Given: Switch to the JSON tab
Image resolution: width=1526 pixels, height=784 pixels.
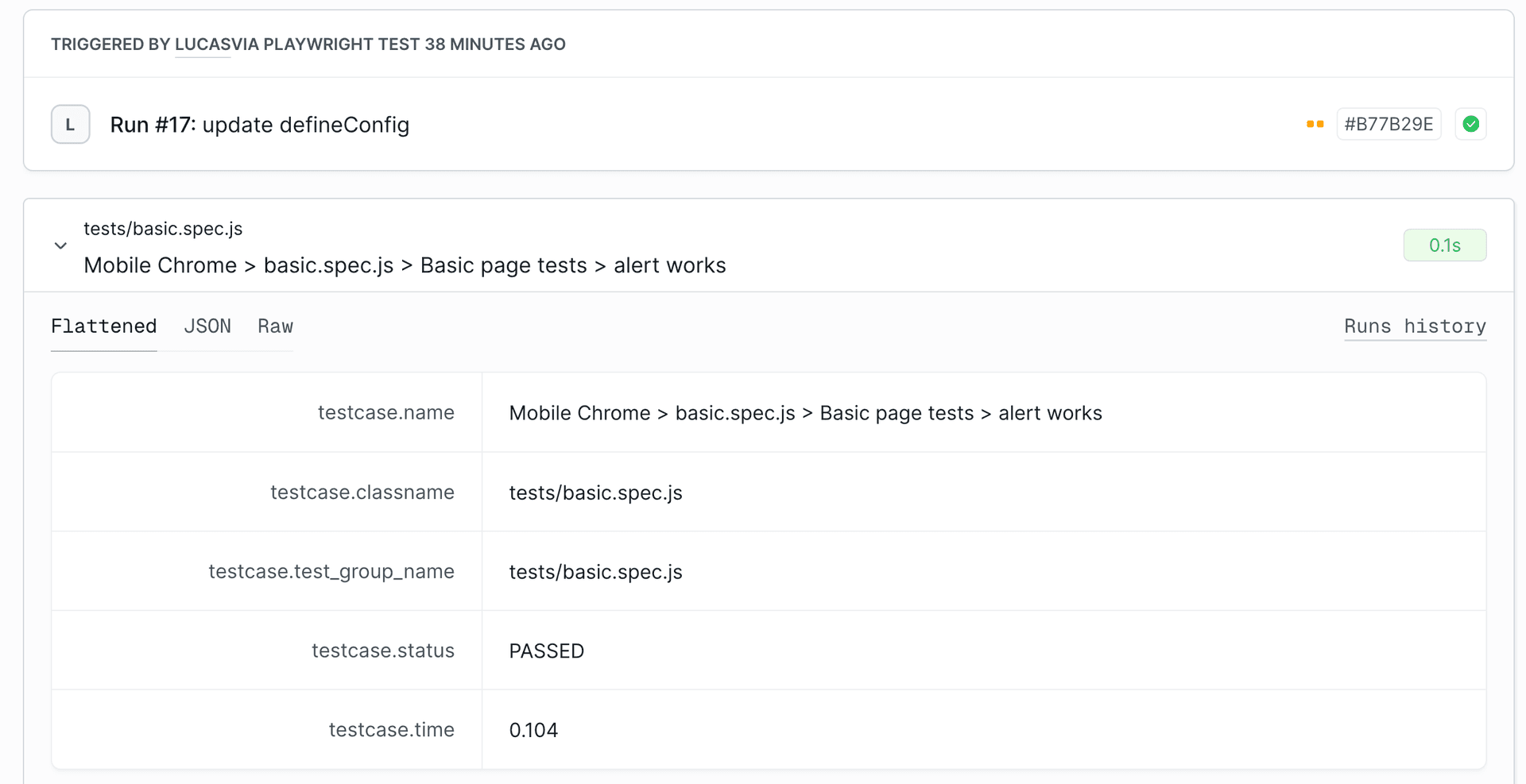Looking at the screenshot, I should (207, 326).
